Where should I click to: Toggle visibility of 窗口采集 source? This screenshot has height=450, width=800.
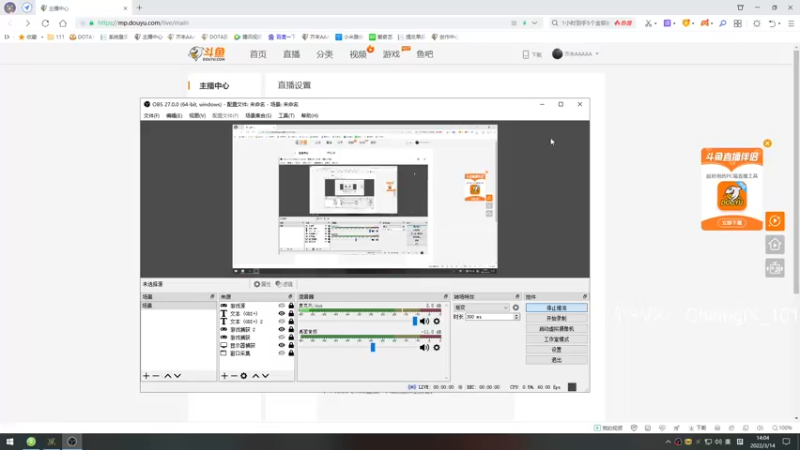click(282, 353)
